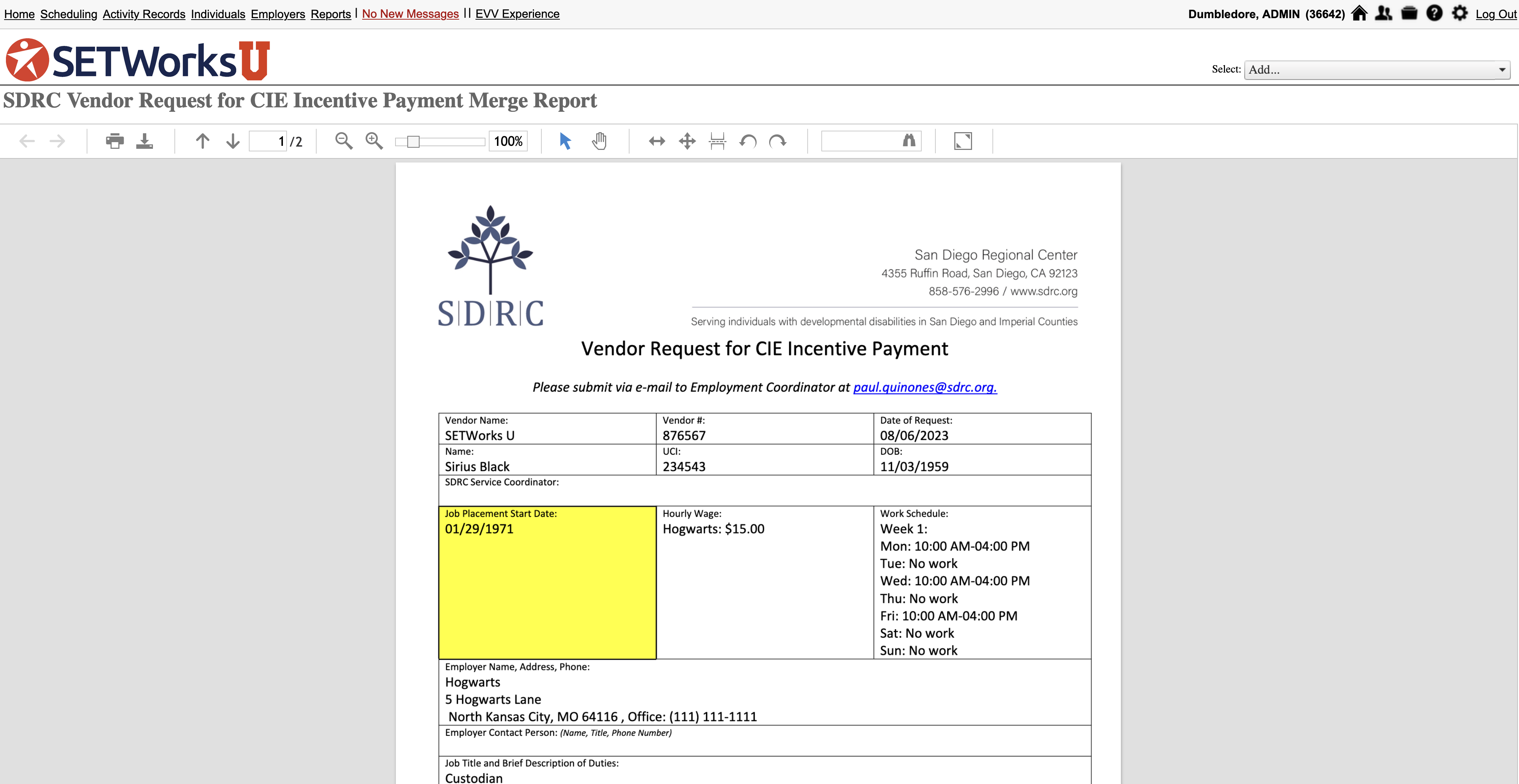Click the UCI value 234543
This screenshot has width=1519, height=784.
[x=684, y=466]
